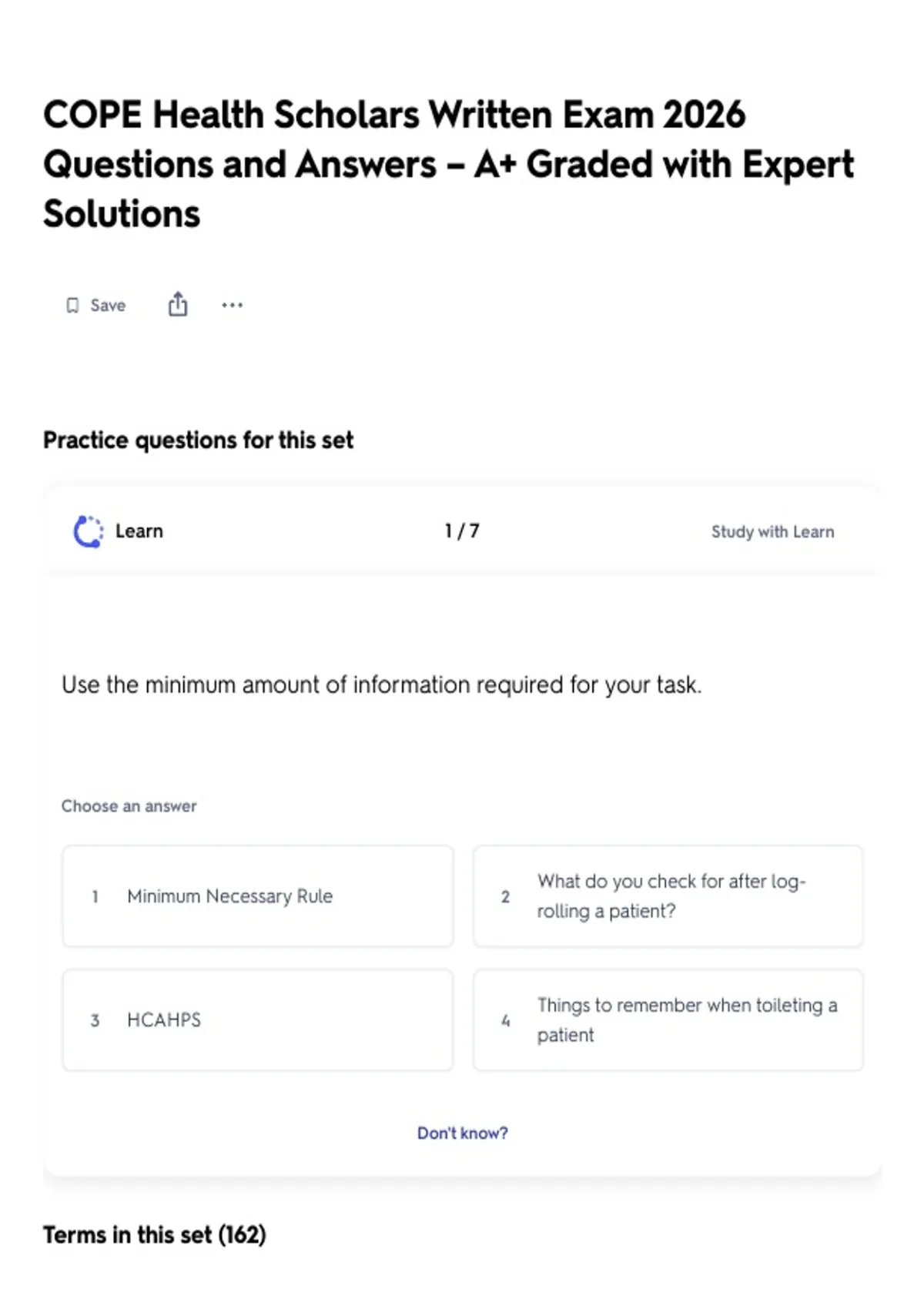Click the 1 / 7 question counter

pos(462,531)
